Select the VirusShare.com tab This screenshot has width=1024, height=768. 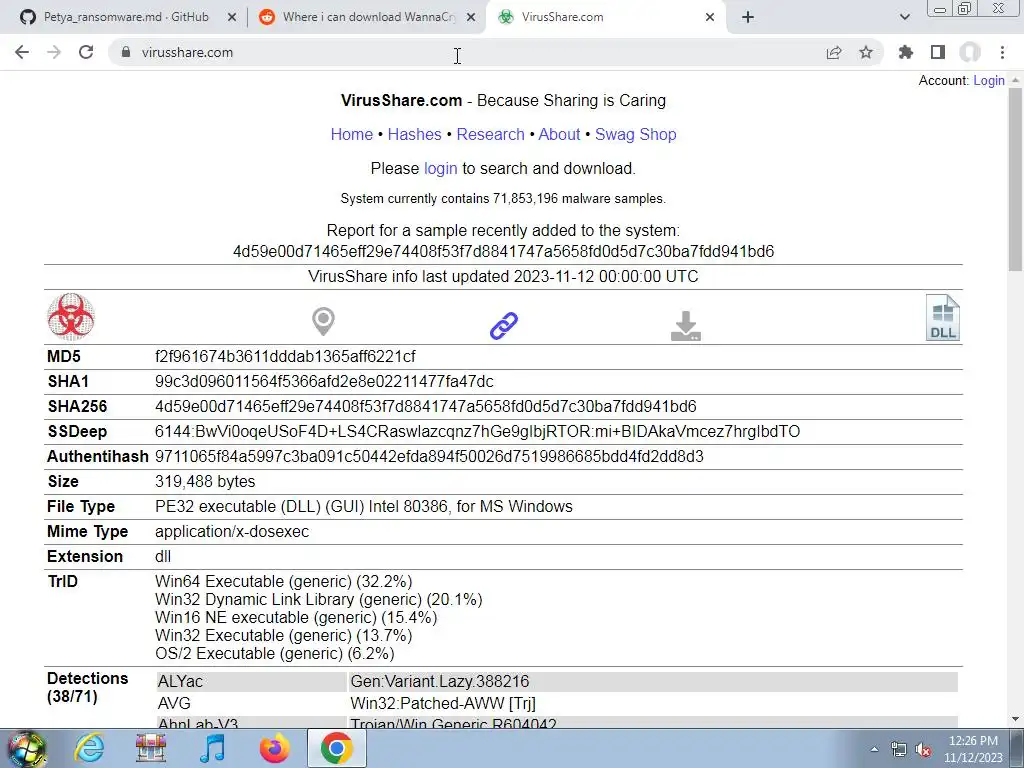tap(604, 18)
